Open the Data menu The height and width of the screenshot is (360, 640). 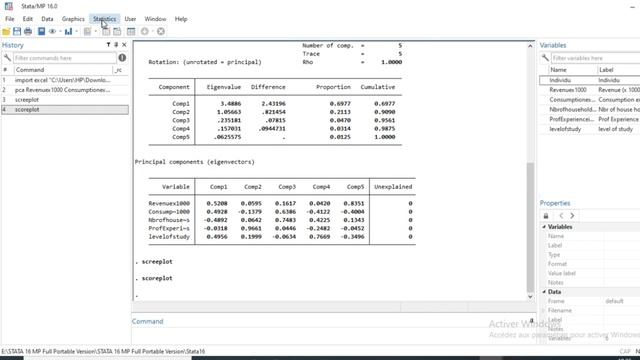tap(47, 19)
